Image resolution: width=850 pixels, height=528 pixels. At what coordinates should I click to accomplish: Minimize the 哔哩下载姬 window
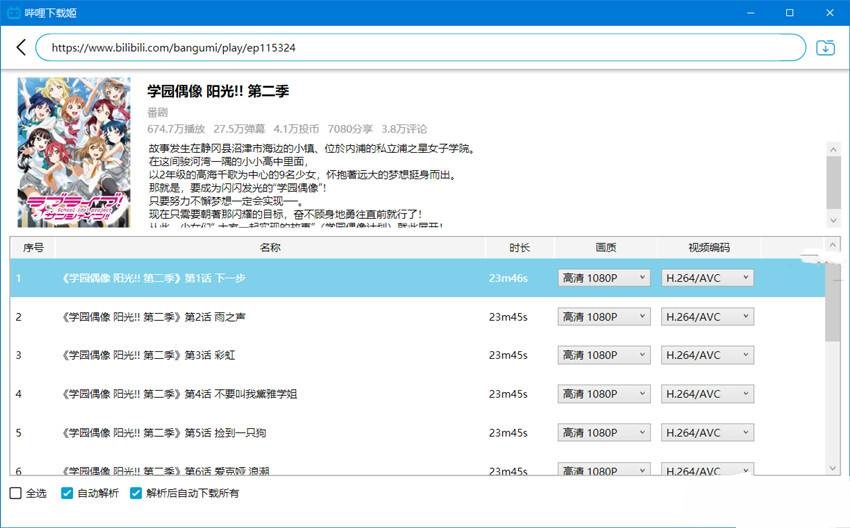click(750, 12)
